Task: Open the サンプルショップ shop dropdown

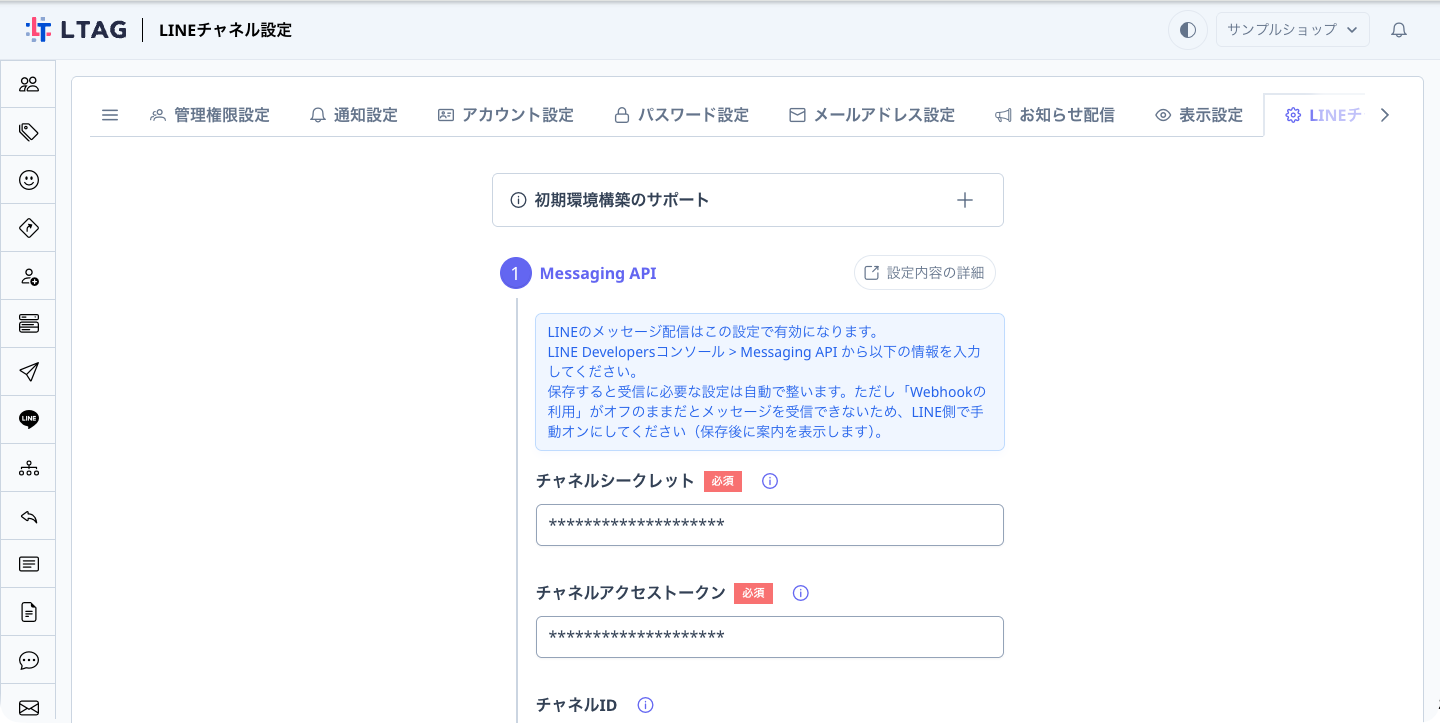Action: (1292, 30)
